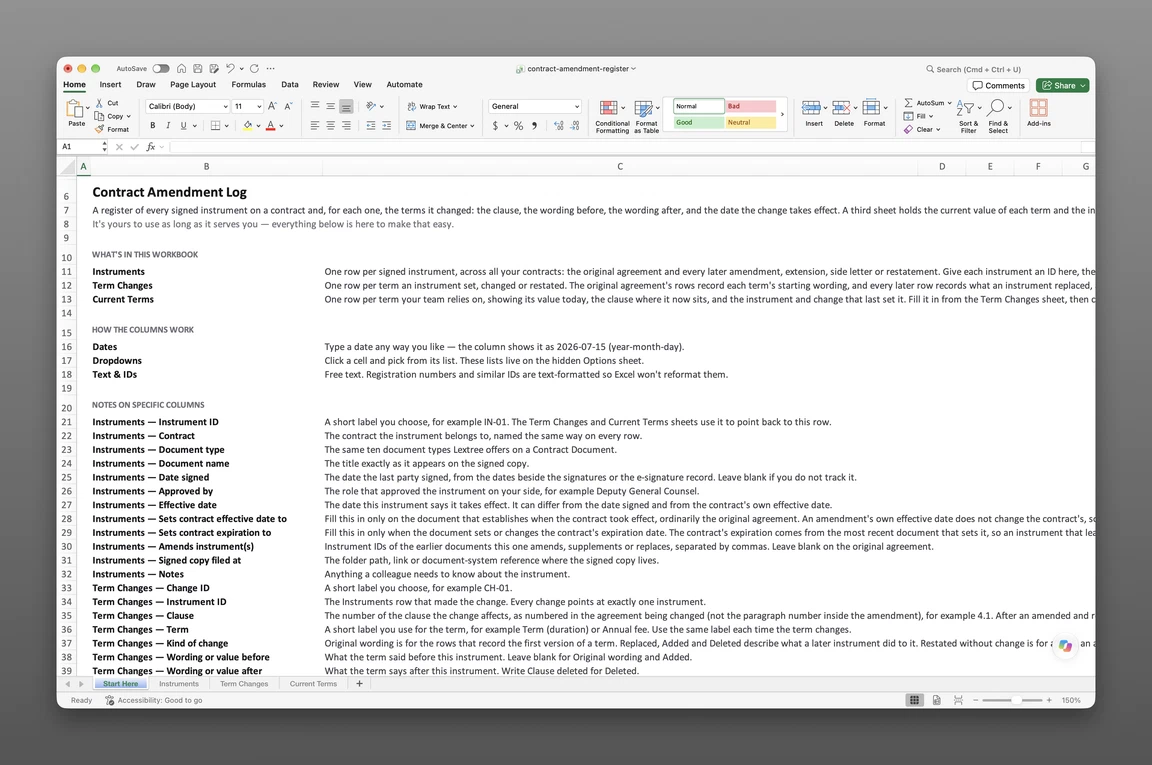Image resolution: width=1152 pixels, height=765 pixels.
Task: Open the Clear dropdown
Action: (923, 129)
